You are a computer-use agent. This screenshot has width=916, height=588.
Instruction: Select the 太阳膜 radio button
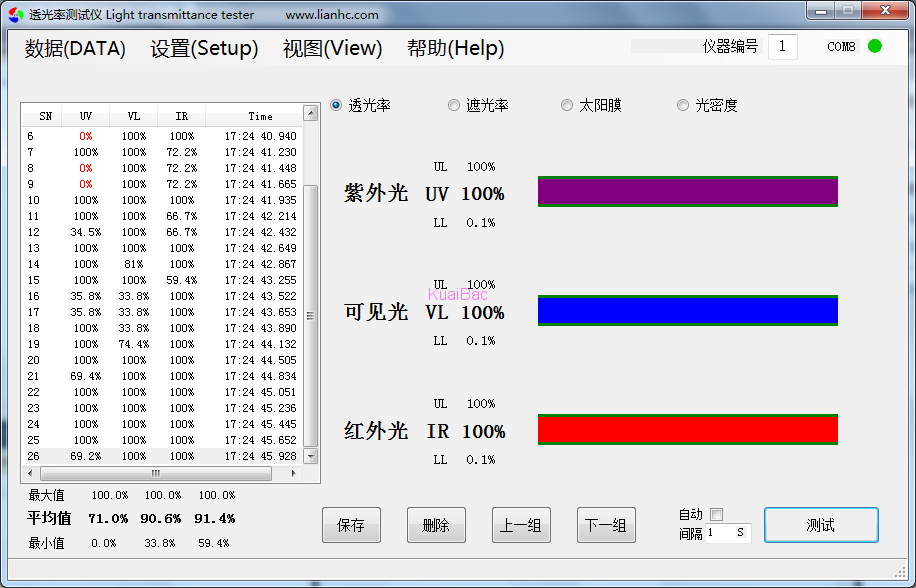click(567, 105)
